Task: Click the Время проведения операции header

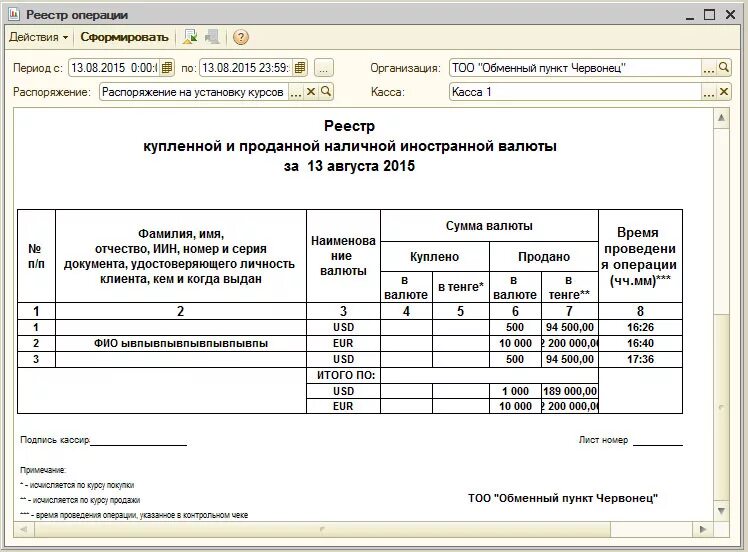Action: click(x=641, y=256)
